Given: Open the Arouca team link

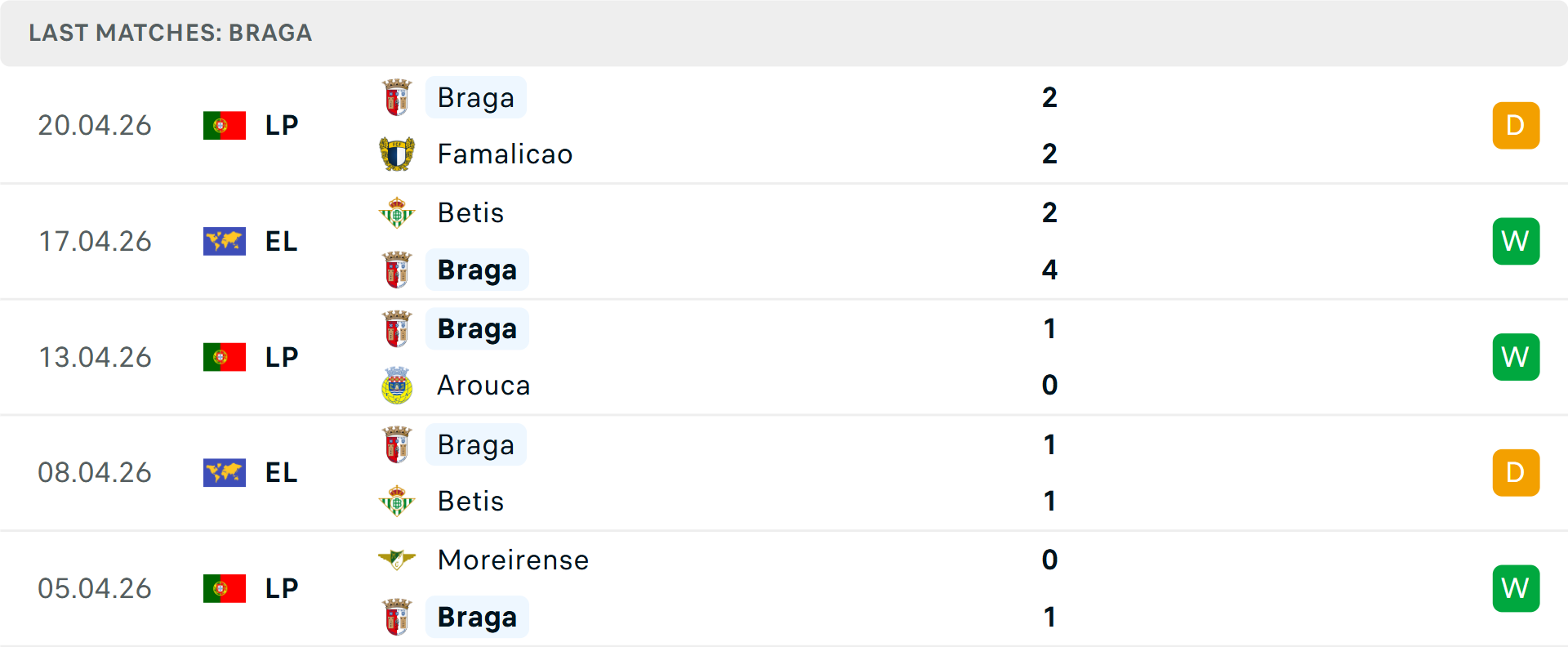Looking at the screenshot, I should [483, 386].
